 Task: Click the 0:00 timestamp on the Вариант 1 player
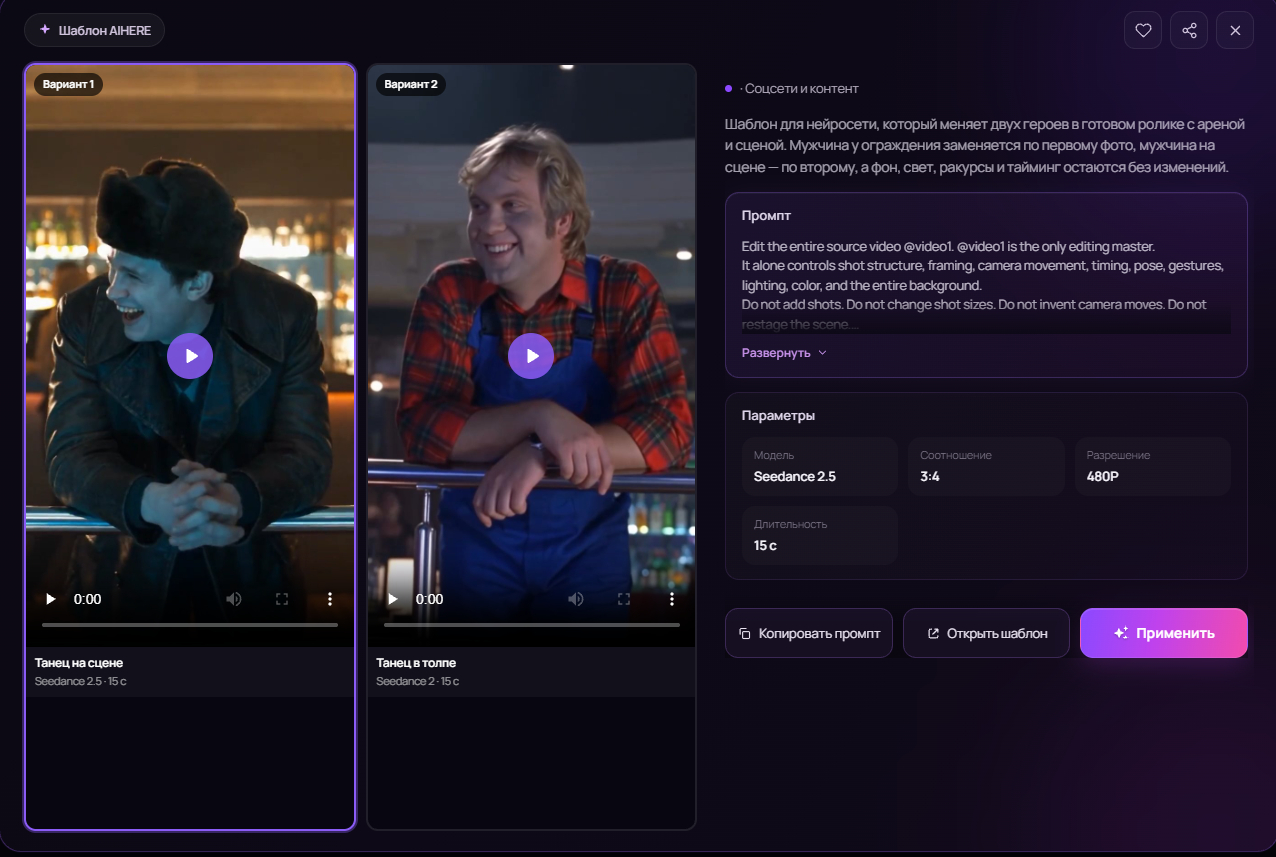coord(88,599)
